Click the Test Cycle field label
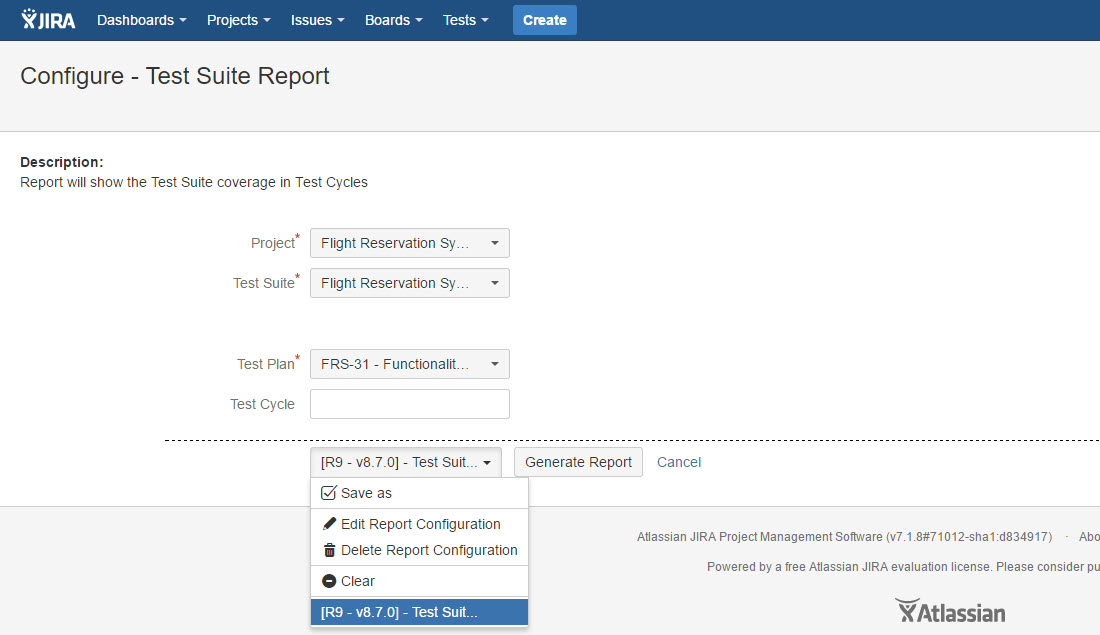The image size is (1100, 635). [x=262, y=404]
